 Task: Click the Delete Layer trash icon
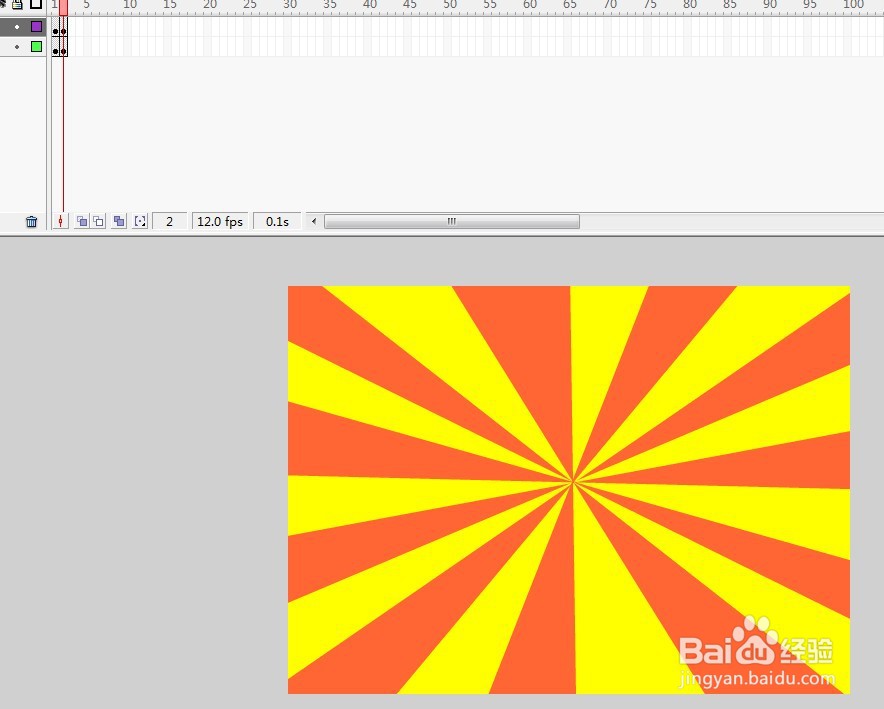[x=32, y=221]
